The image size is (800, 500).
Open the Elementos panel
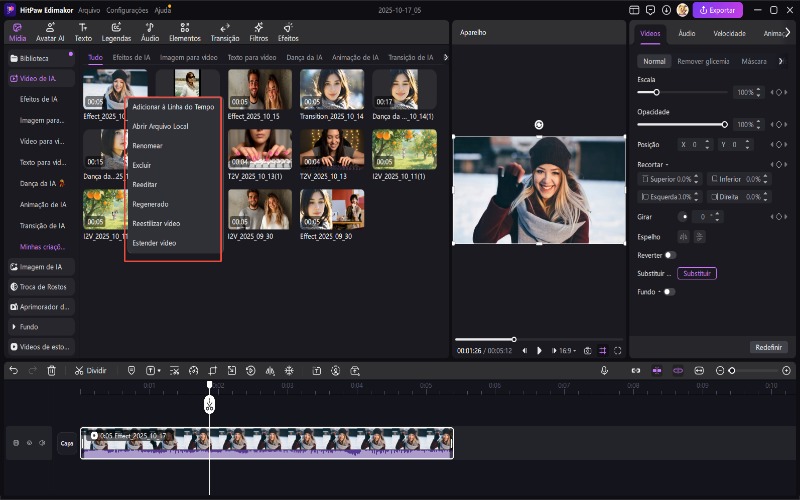[185, 32]
